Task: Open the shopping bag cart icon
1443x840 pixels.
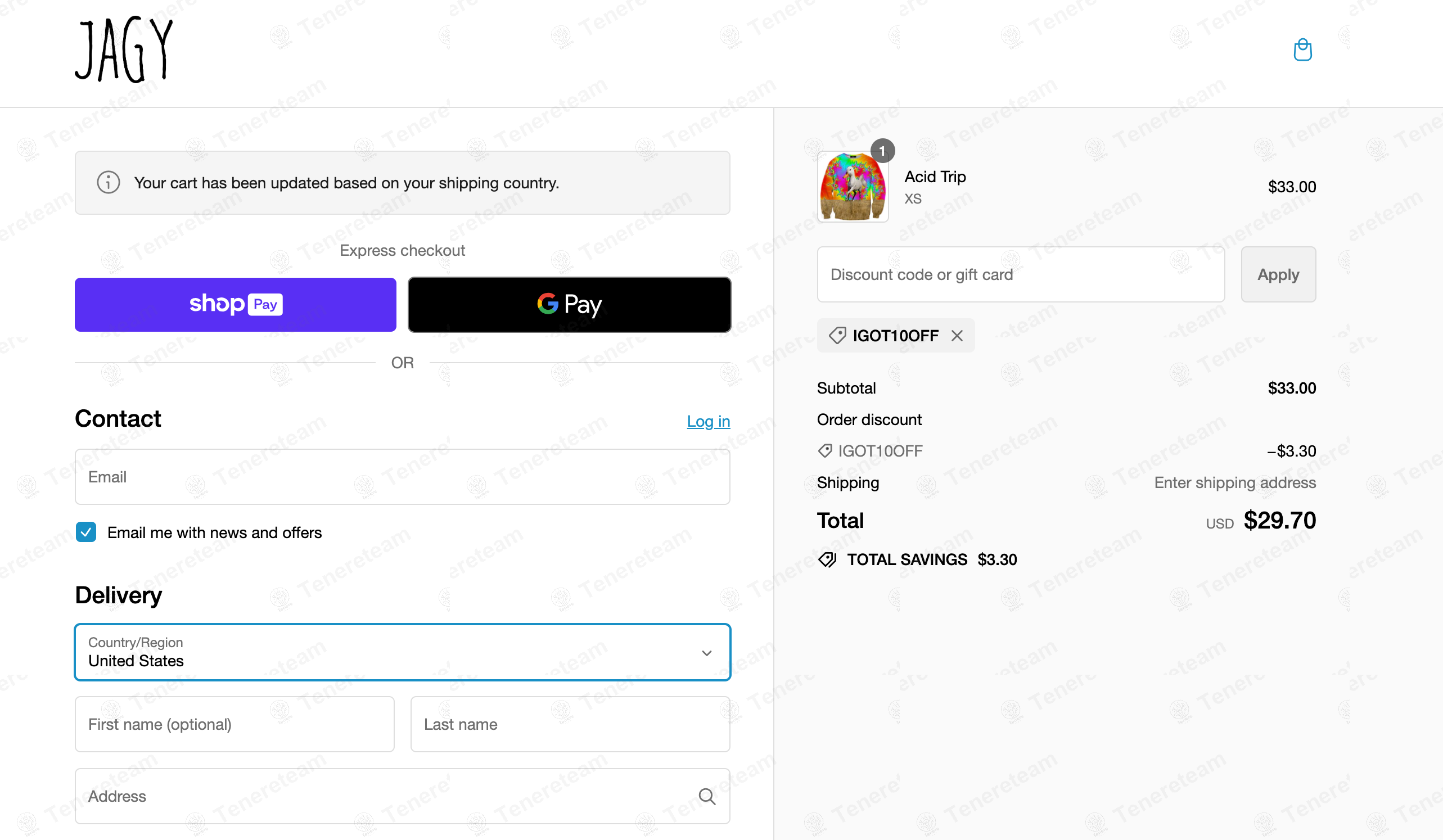Action: (1302, 50)
